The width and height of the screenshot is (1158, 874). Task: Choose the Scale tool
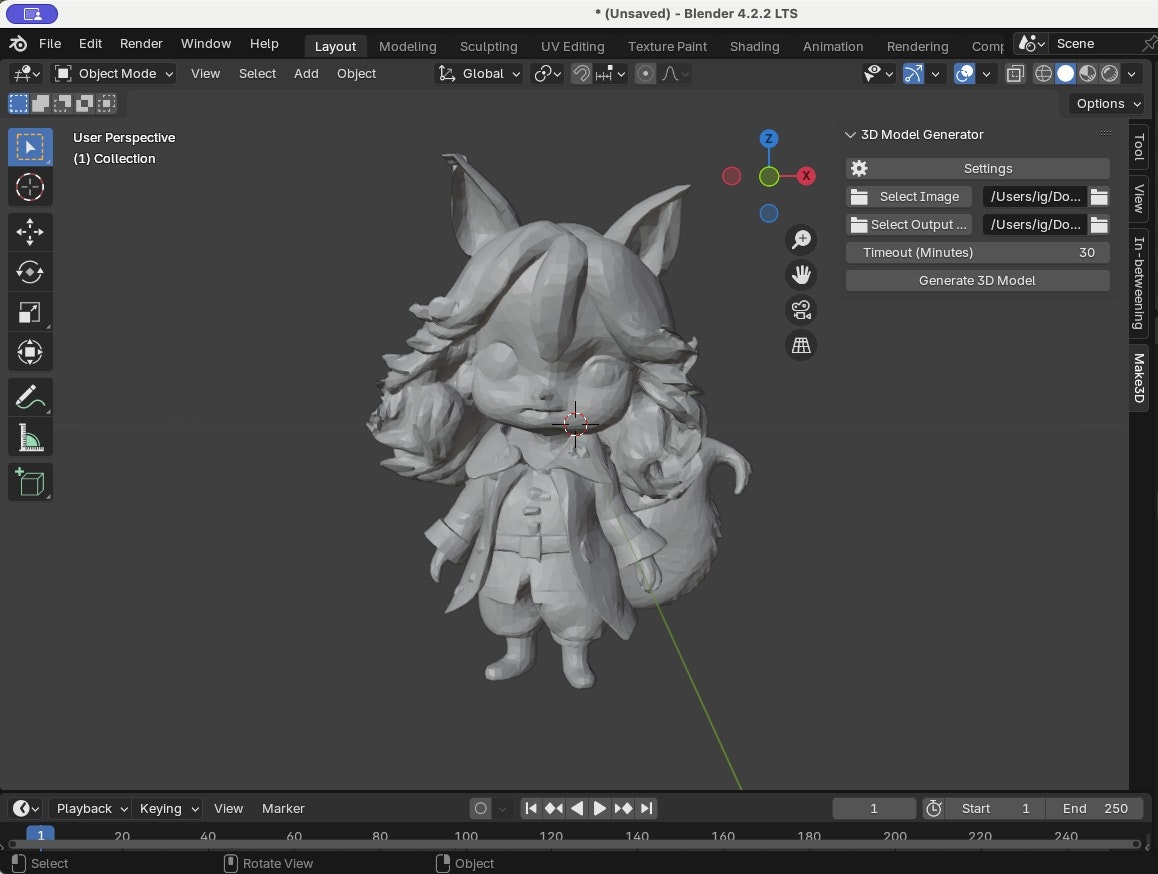(30, 312)
